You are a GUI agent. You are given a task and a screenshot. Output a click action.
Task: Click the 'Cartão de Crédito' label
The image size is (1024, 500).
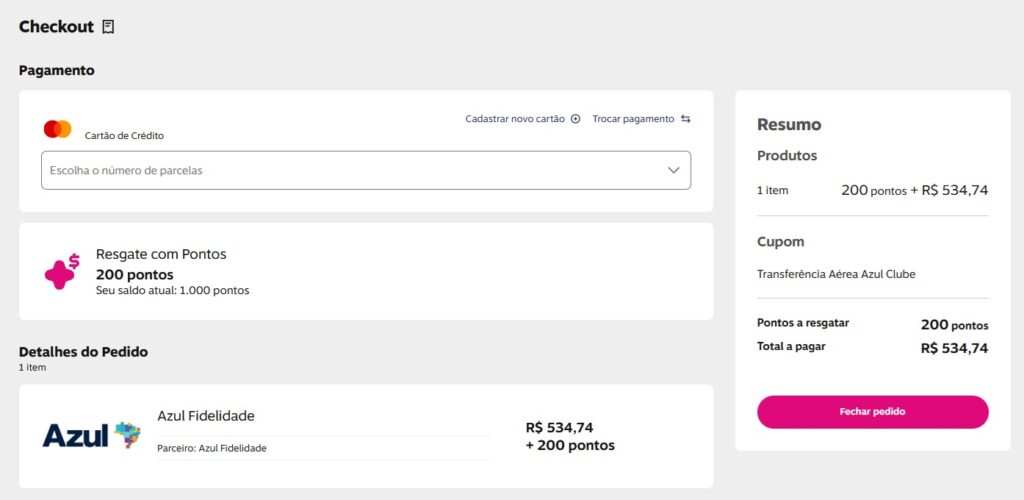click(x=124, y=135)
